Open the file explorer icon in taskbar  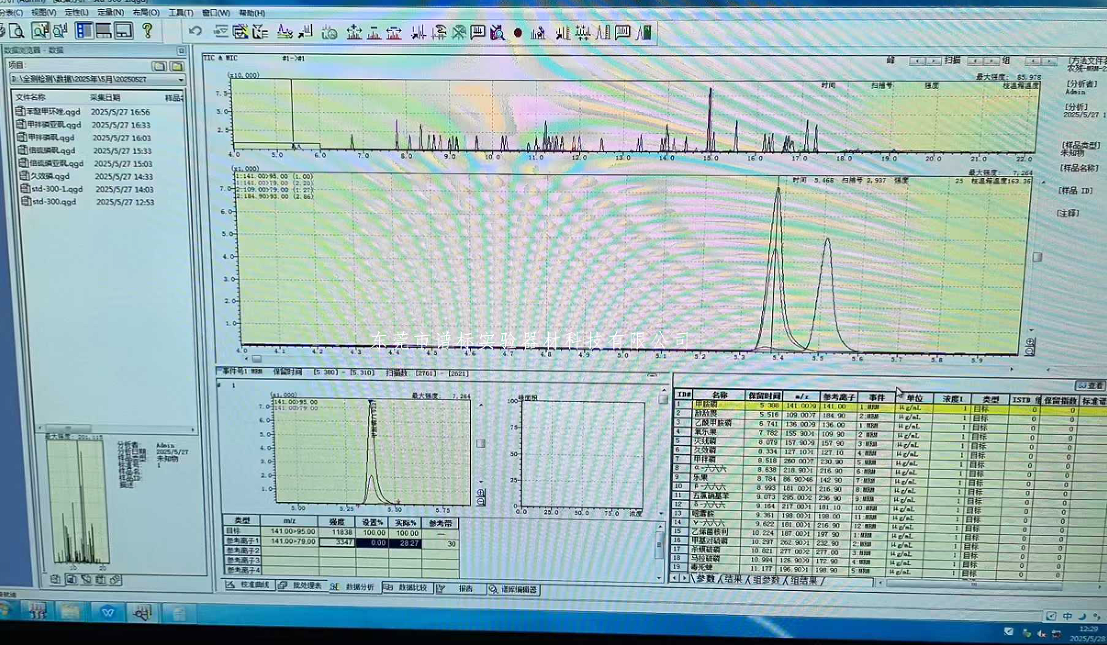70,610
